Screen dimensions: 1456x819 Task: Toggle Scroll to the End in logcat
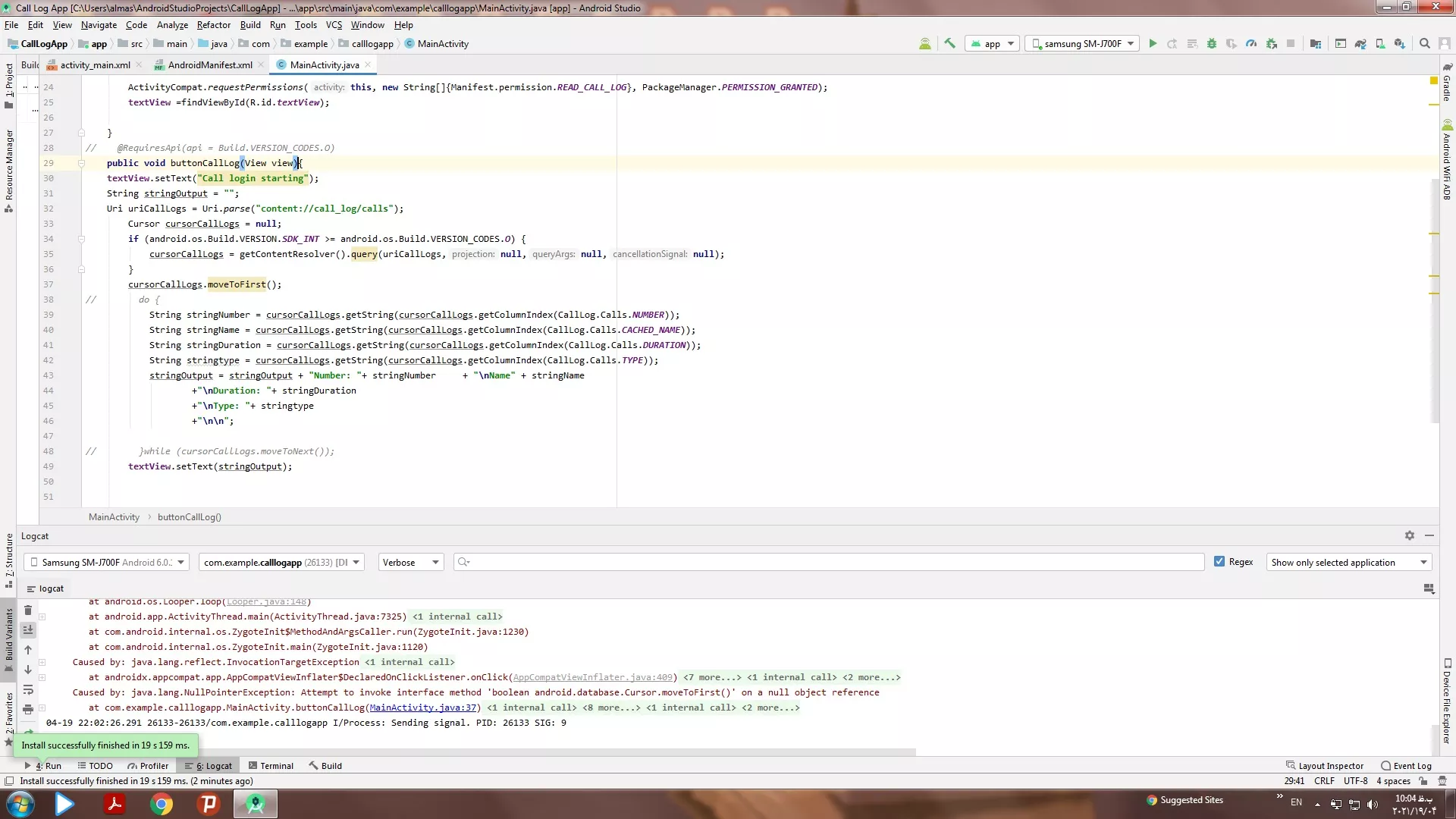point(28,629)
